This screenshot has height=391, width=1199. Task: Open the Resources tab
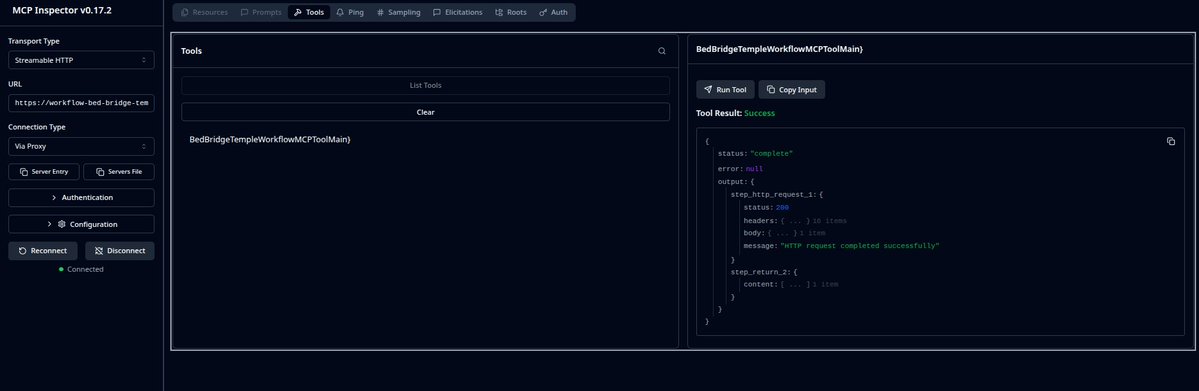204,12
